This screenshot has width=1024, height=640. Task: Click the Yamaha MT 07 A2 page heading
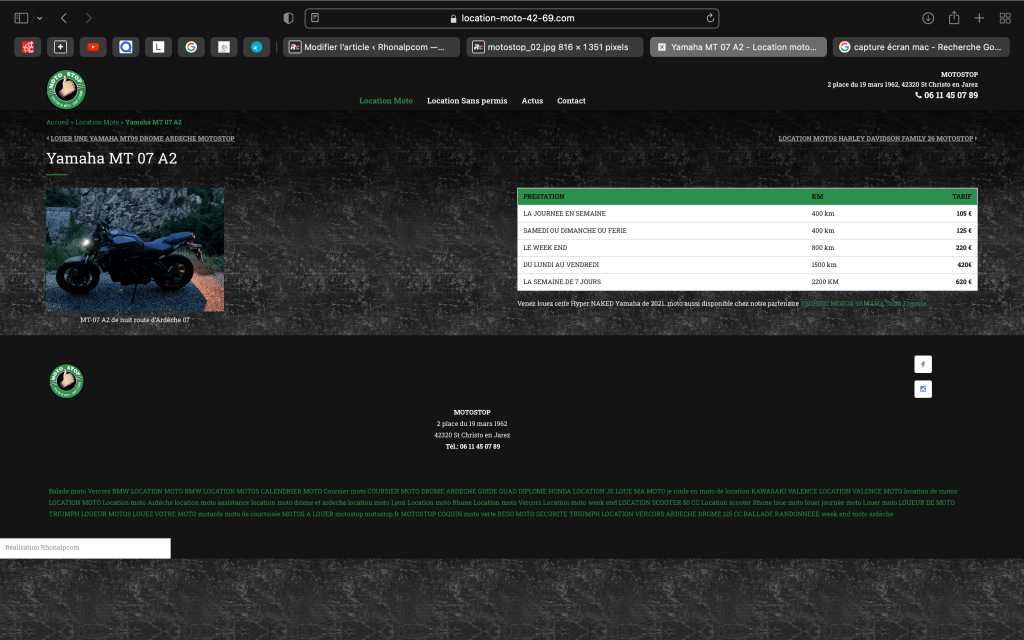point(112,159)
